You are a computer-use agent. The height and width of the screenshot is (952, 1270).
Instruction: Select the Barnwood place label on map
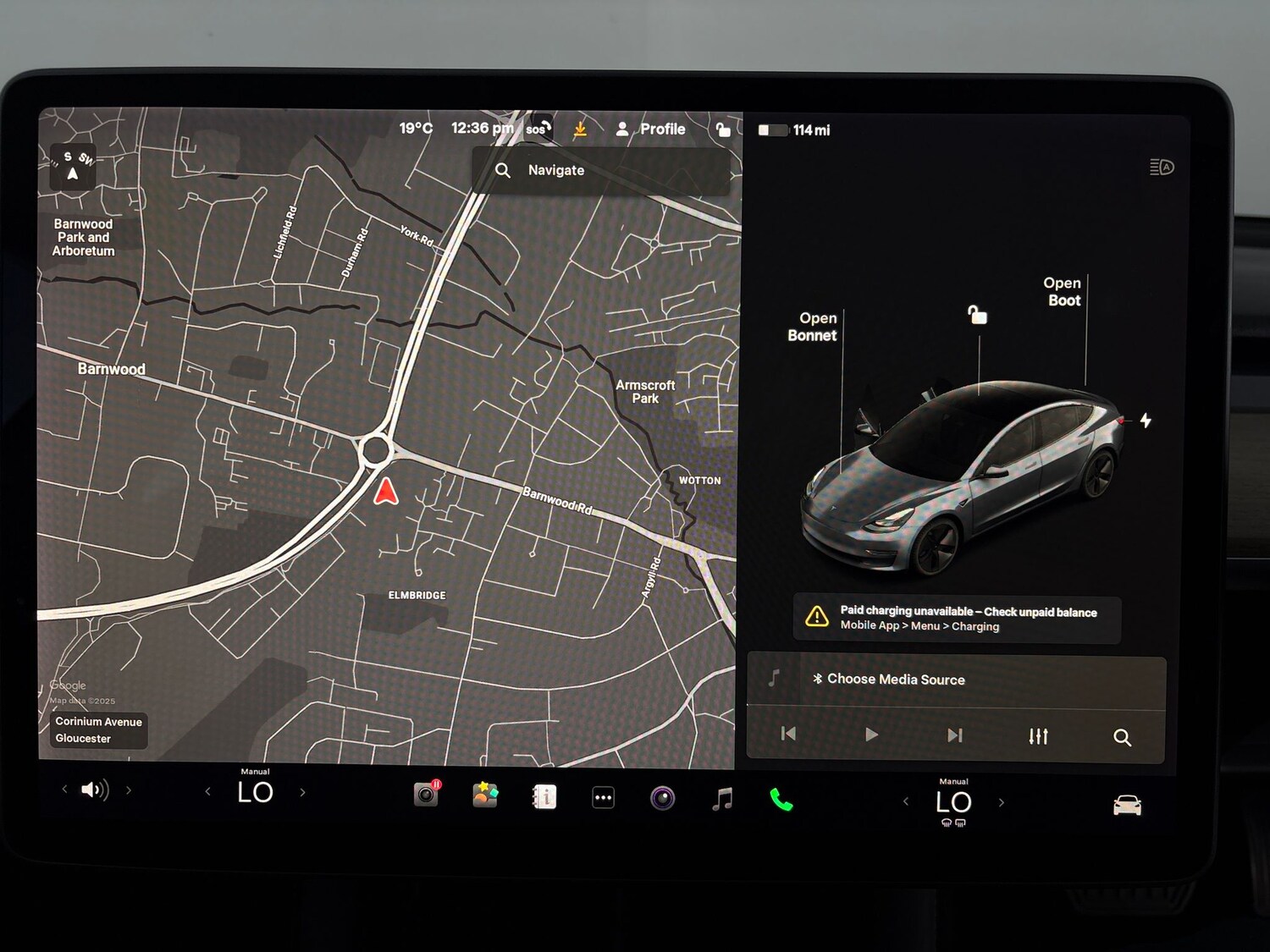111,369
